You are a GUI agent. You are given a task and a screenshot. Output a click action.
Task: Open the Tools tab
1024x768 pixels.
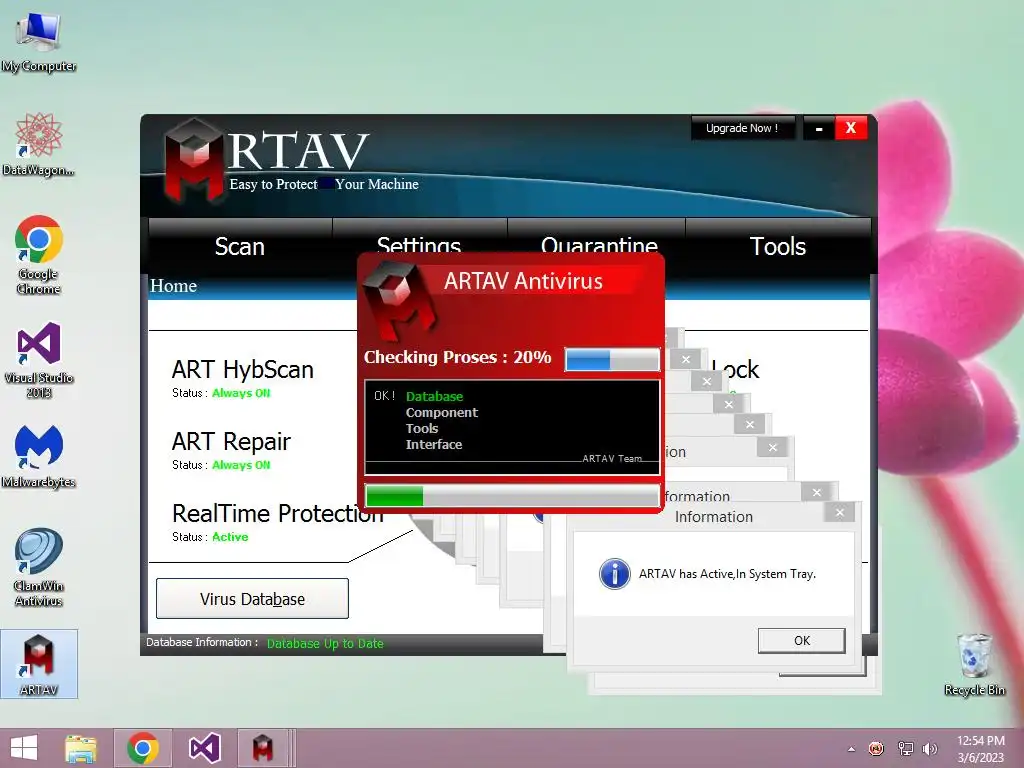pyautogui.click(x=777, y=246)
